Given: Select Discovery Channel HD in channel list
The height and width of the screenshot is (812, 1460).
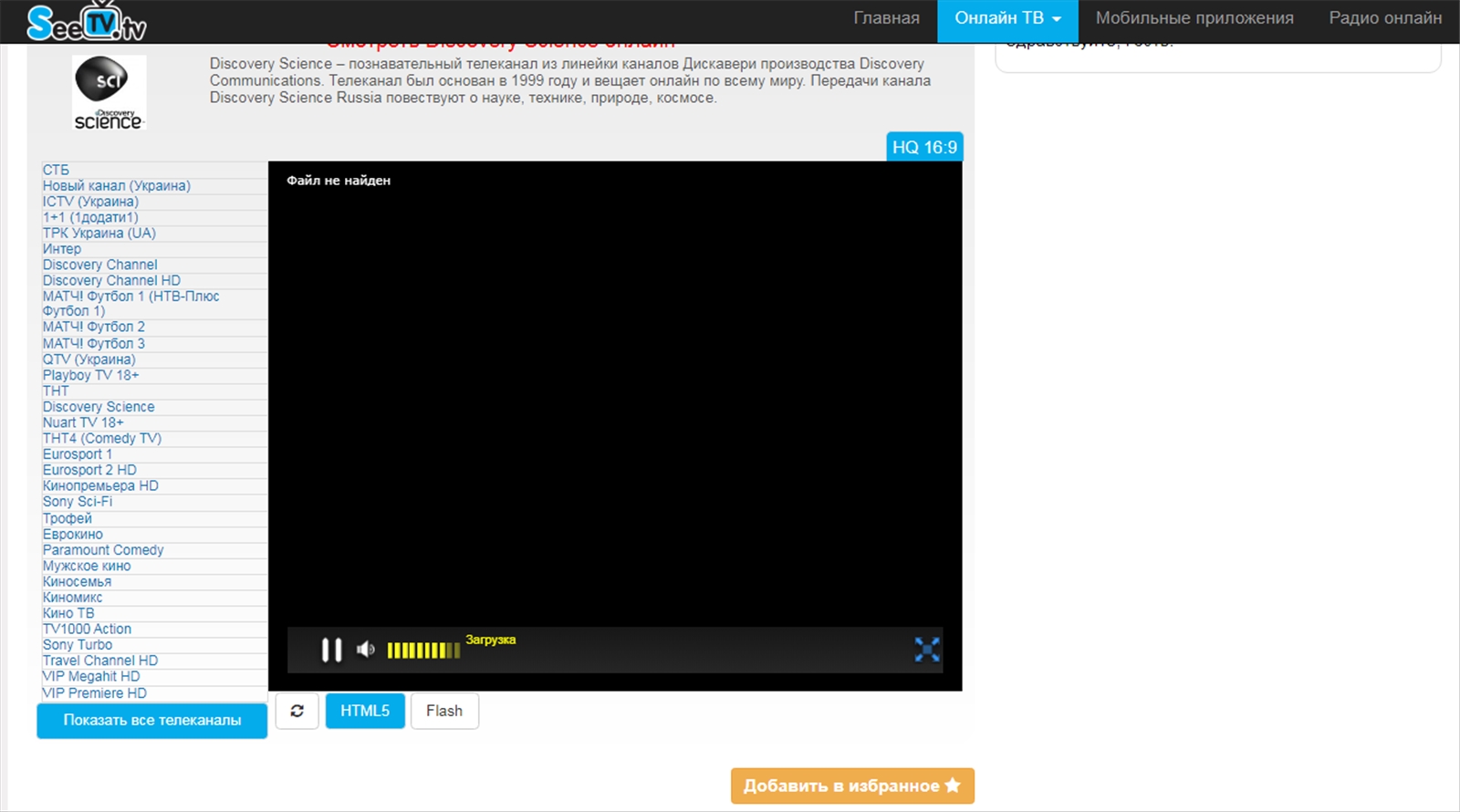Looking at the screenshot, I should pos(111,280).
